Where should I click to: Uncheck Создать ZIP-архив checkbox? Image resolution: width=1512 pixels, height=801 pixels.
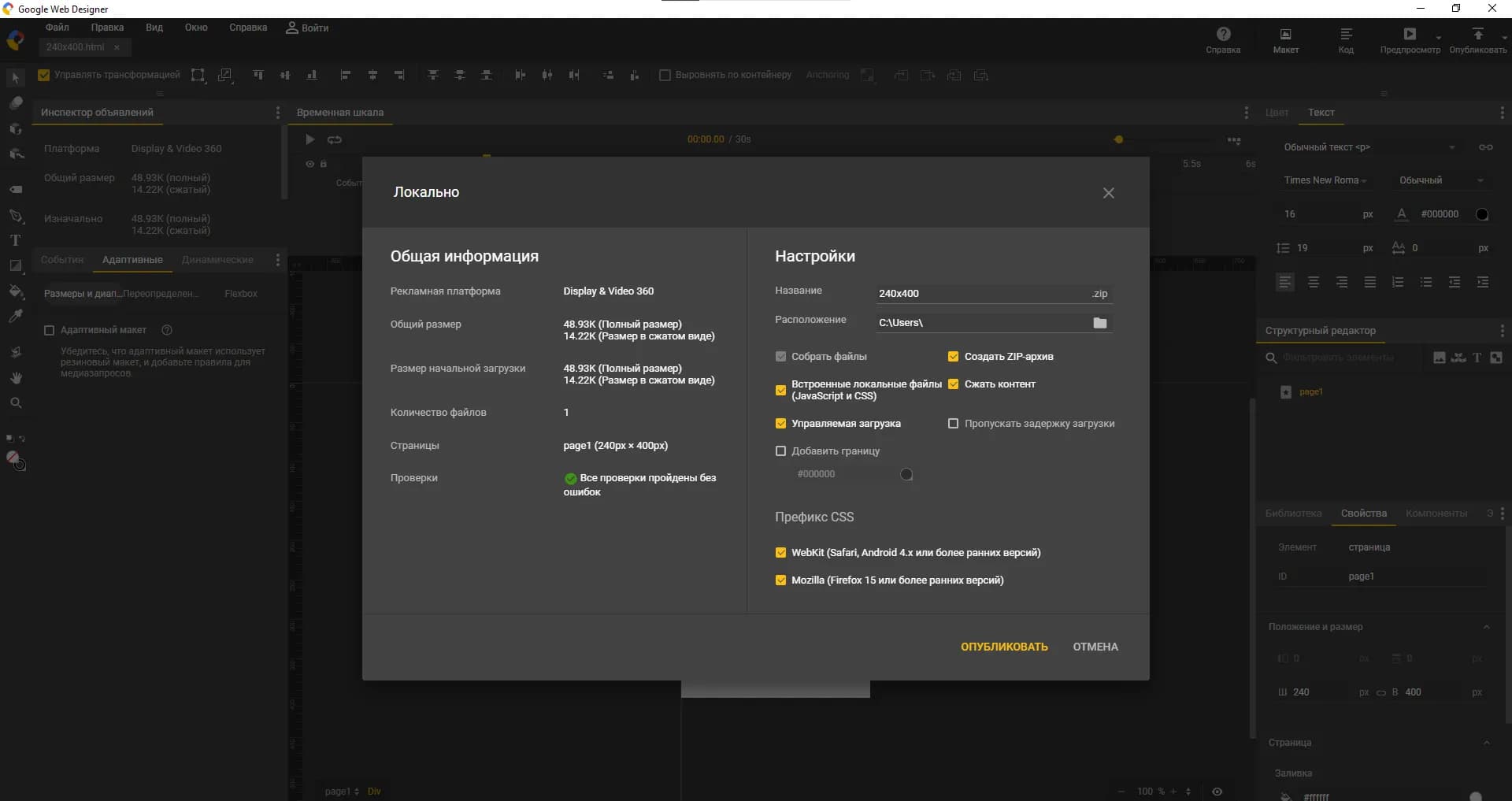pyautogui.click(x=953, y=357)
